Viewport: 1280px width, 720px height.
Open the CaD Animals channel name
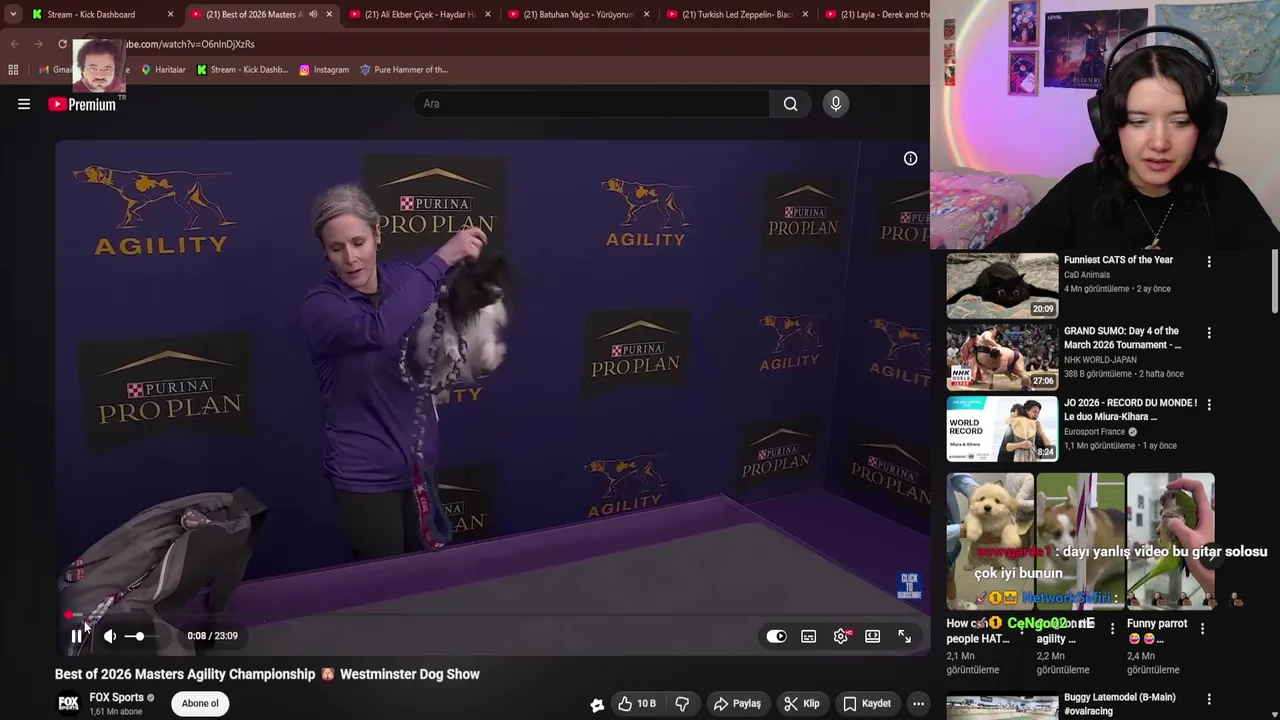(1087, 275)
